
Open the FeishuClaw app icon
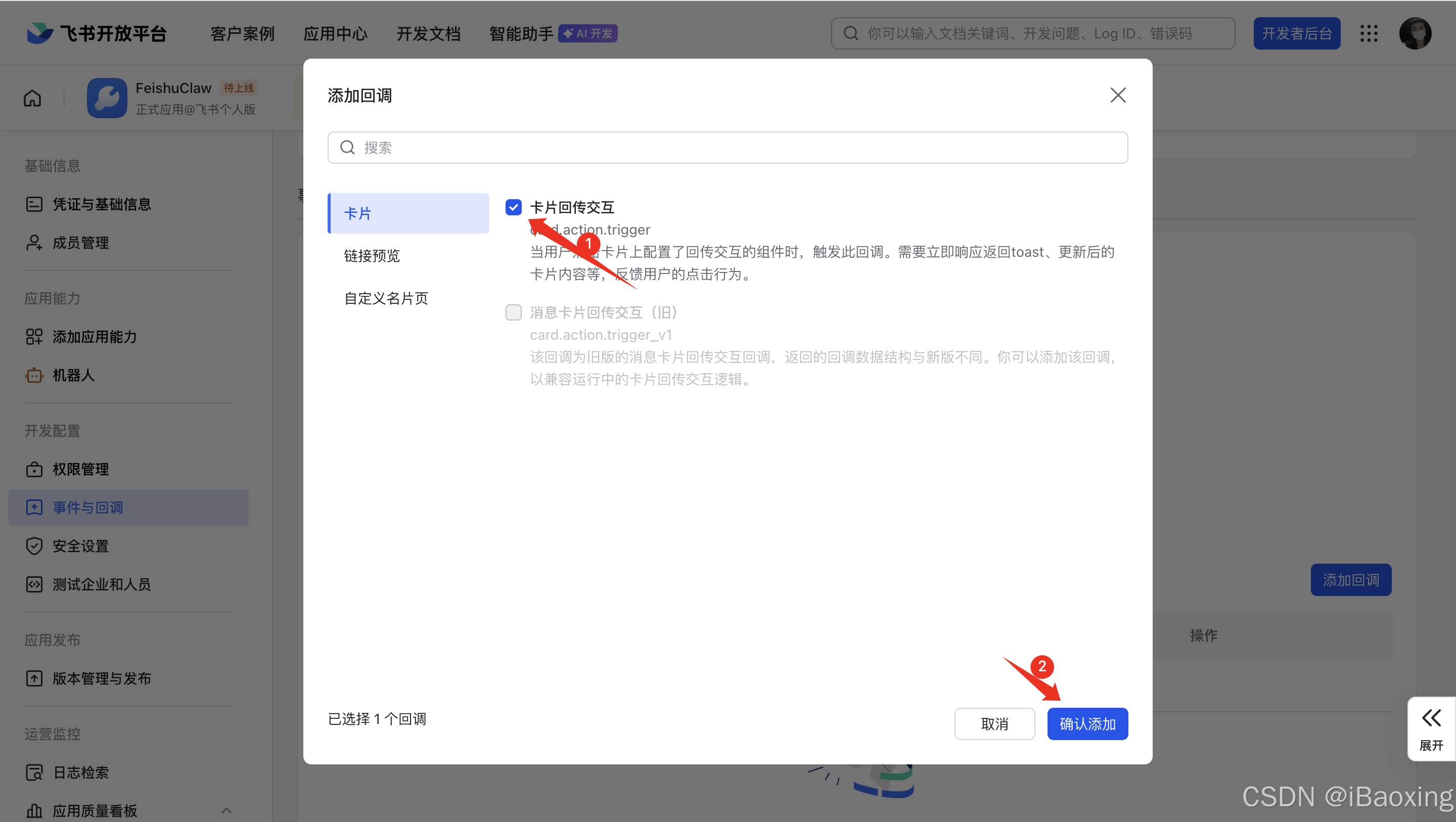point(107,97)
